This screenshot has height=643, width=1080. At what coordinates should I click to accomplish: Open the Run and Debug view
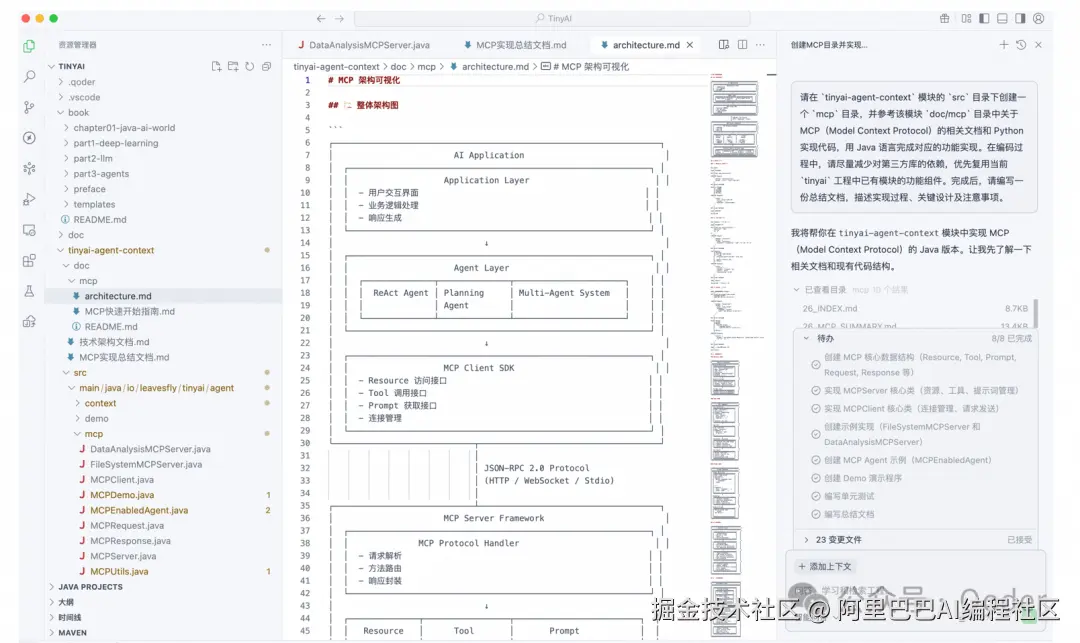click(29, 199)
